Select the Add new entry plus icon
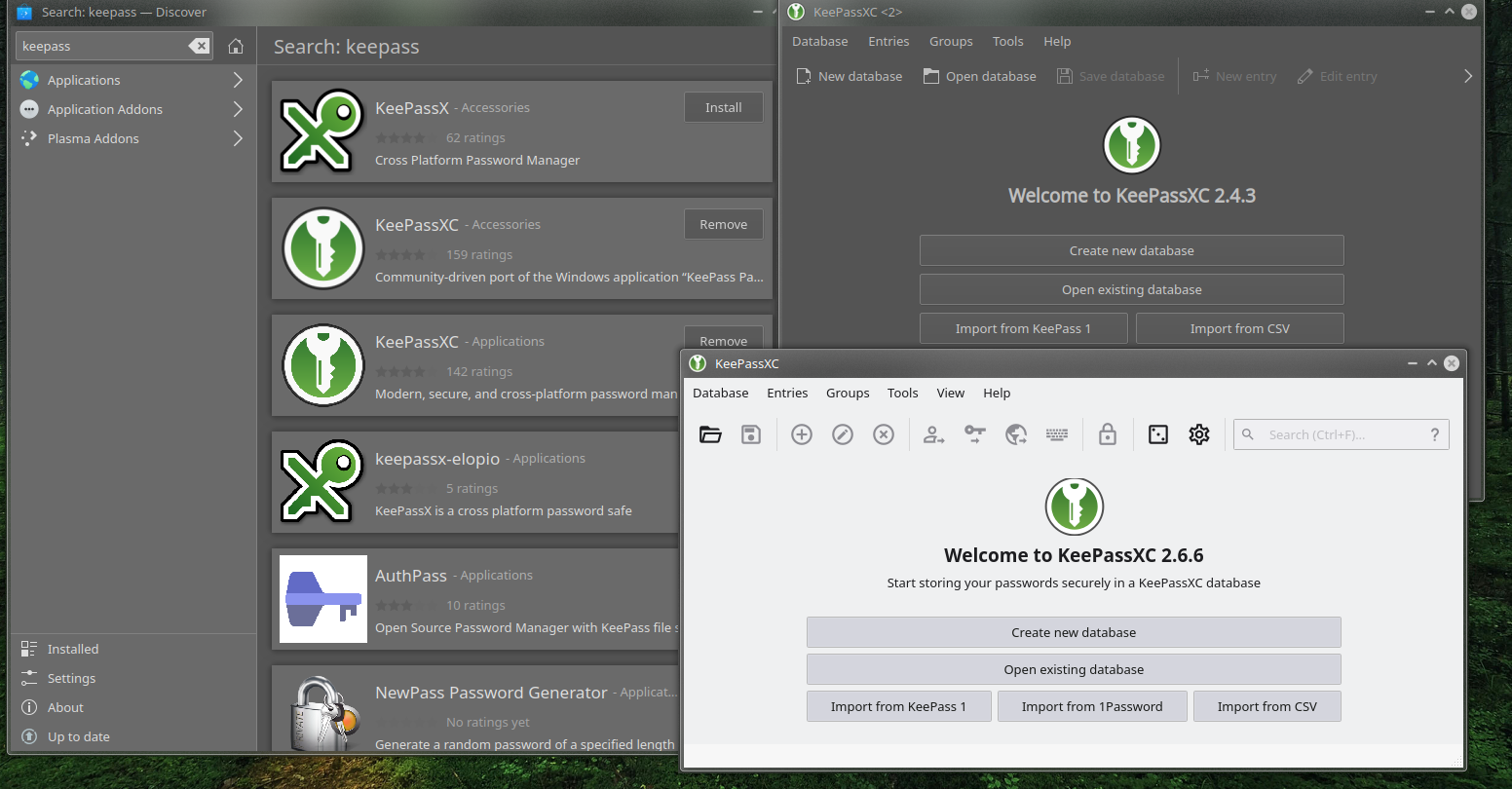The image size is (1512, 789). point(801,434)
